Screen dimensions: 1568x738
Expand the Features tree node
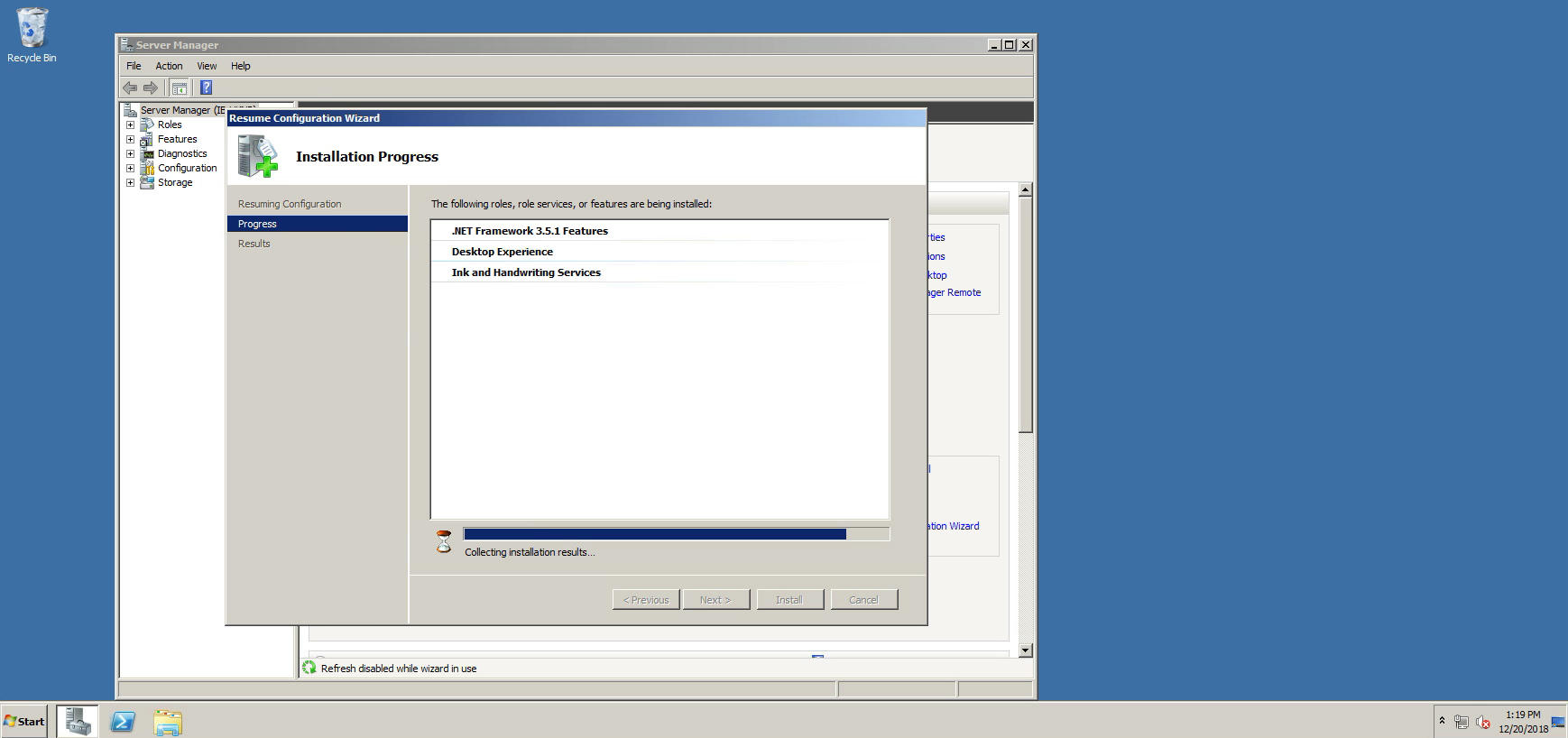130,139
